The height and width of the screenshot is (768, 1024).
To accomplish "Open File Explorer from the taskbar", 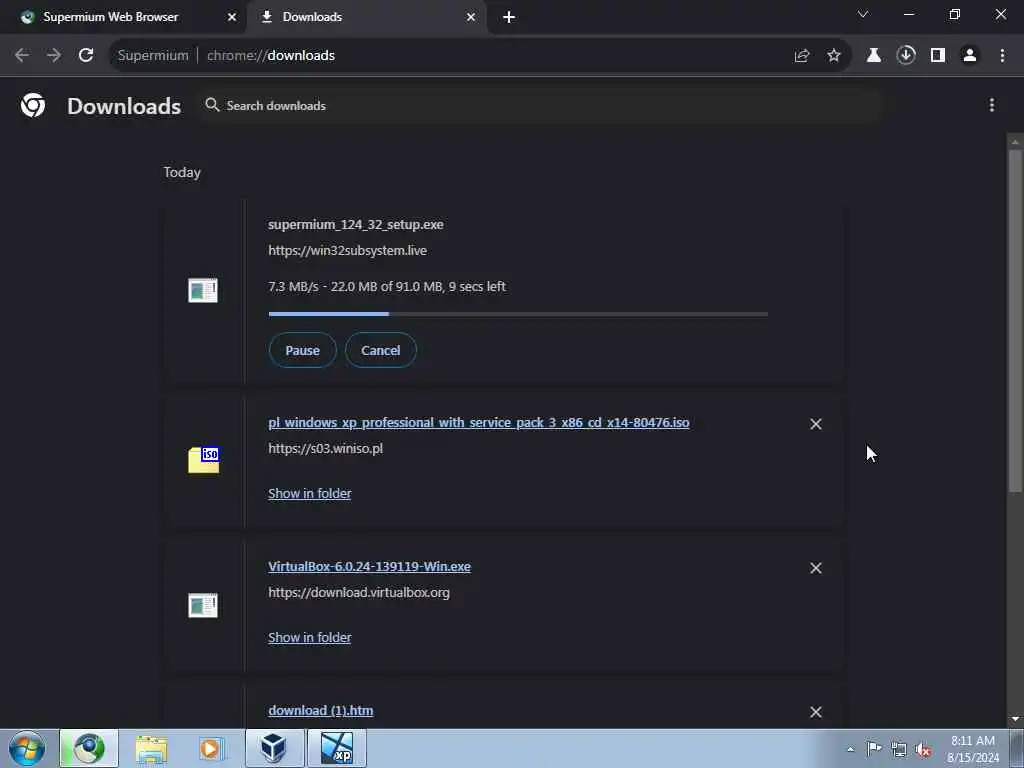I will [x=152, y=748].
